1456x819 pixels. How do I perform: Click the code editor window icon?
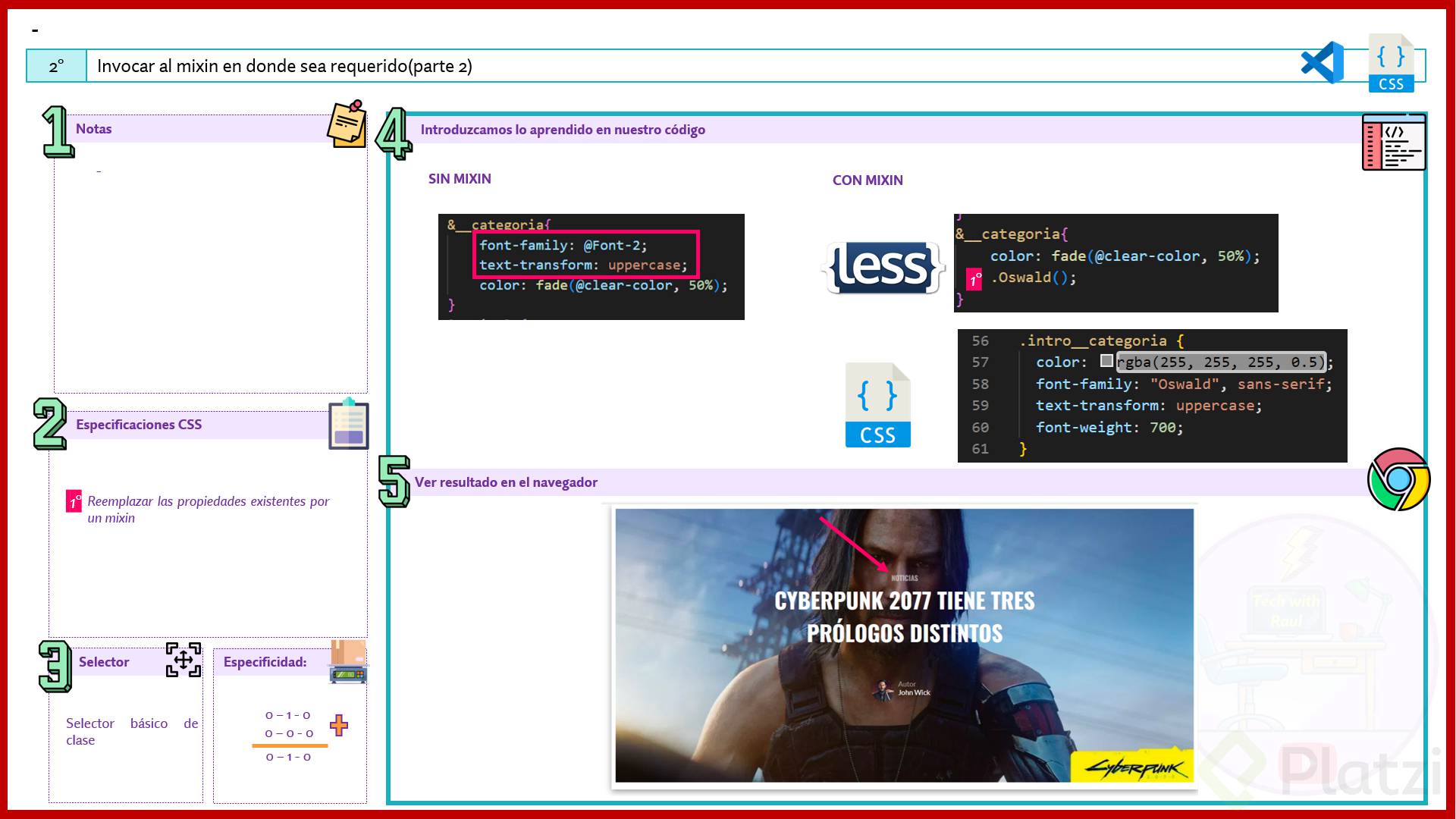click(x=1393, y=143)
